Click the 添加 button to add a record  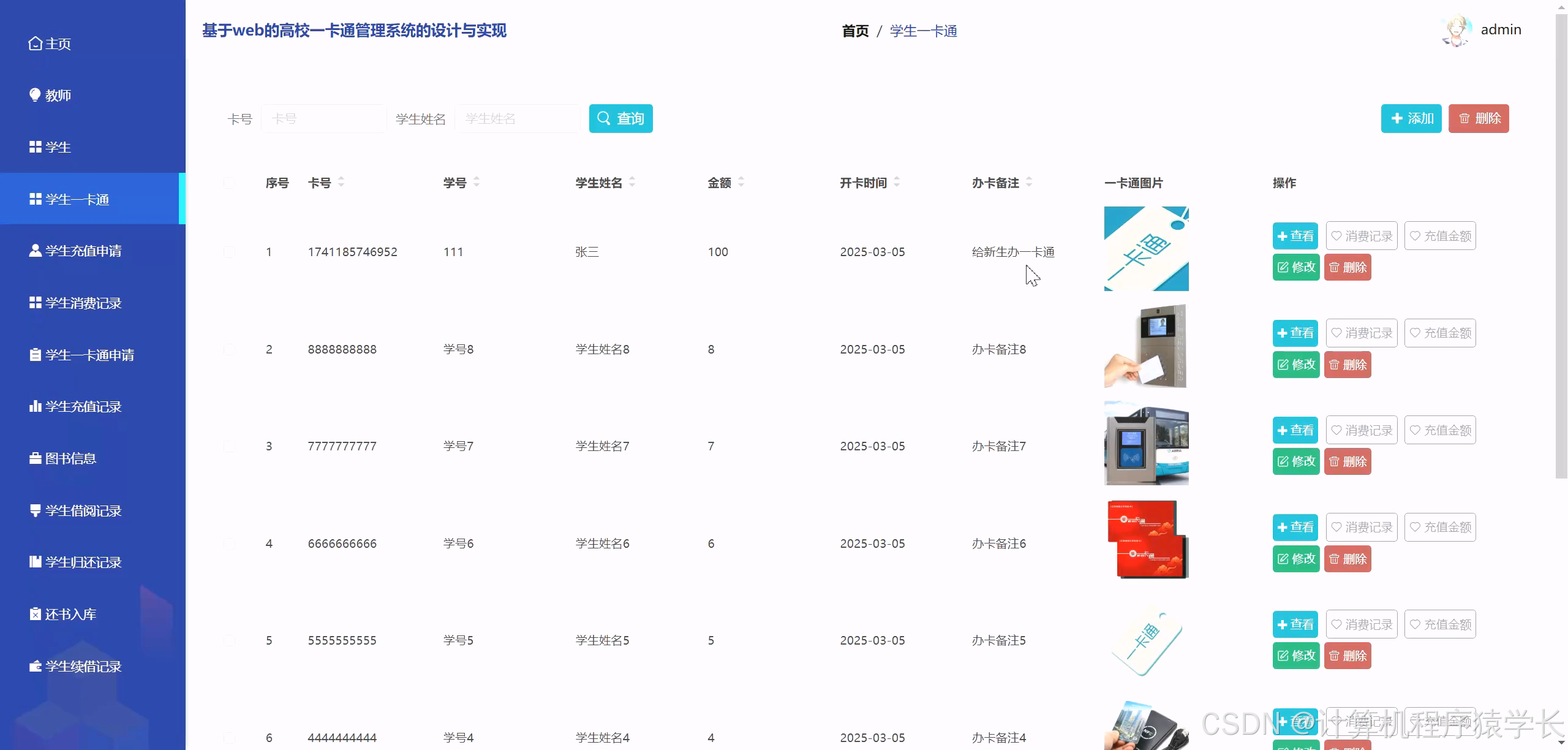pos(1411,118)
